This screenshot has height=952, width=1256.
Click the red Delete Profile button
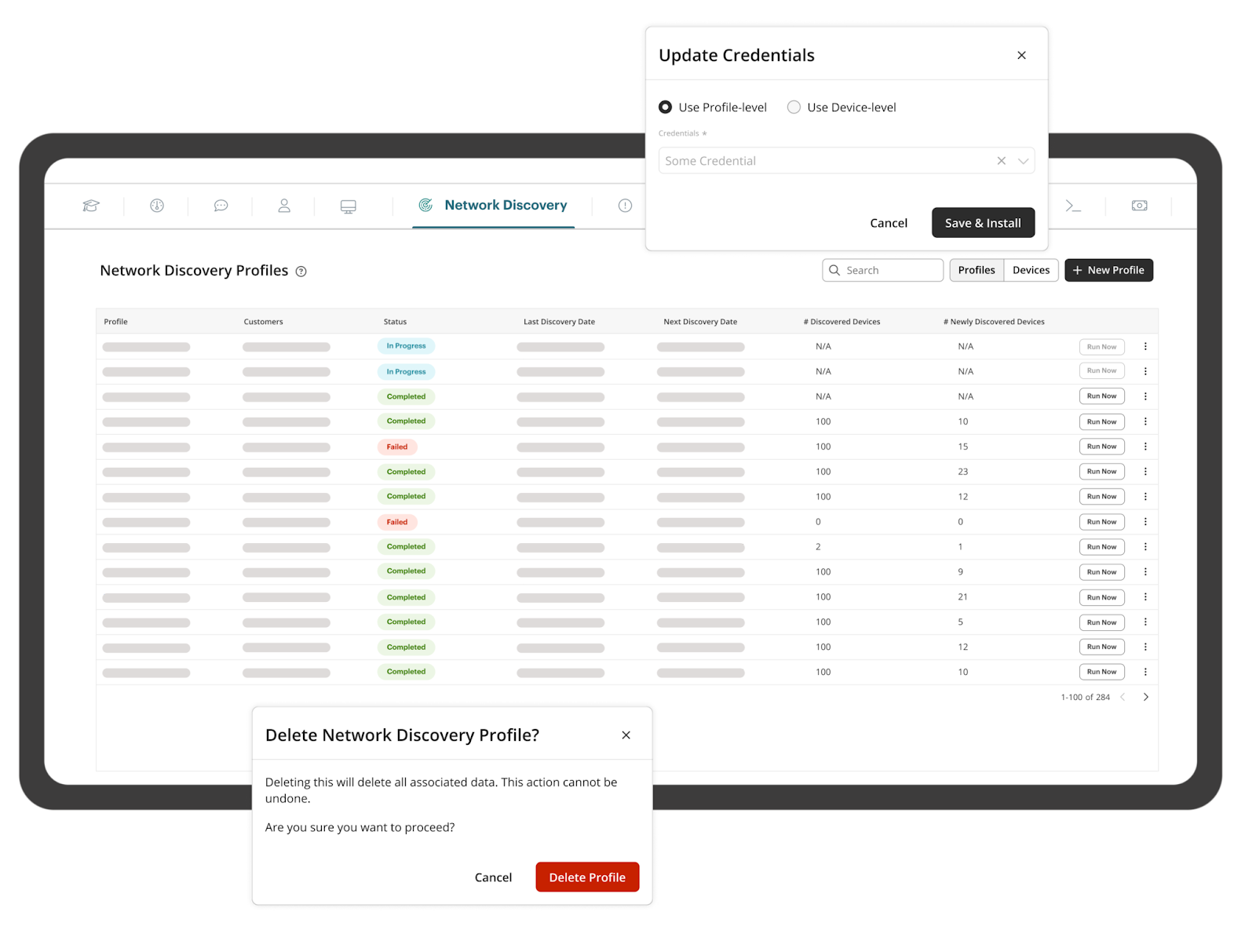(587, 877)
